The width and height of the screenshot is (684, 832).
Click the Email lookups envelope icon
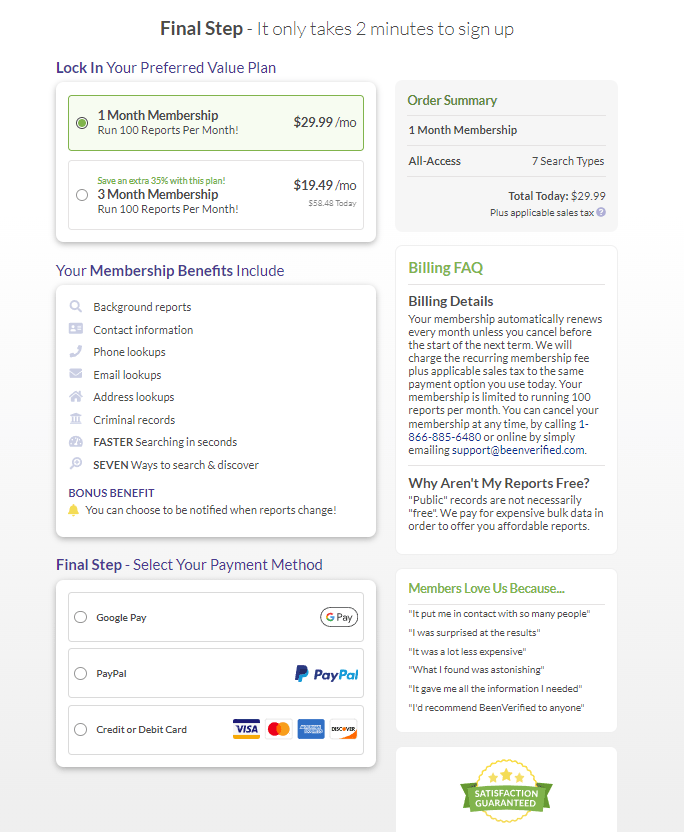(75, 374)
